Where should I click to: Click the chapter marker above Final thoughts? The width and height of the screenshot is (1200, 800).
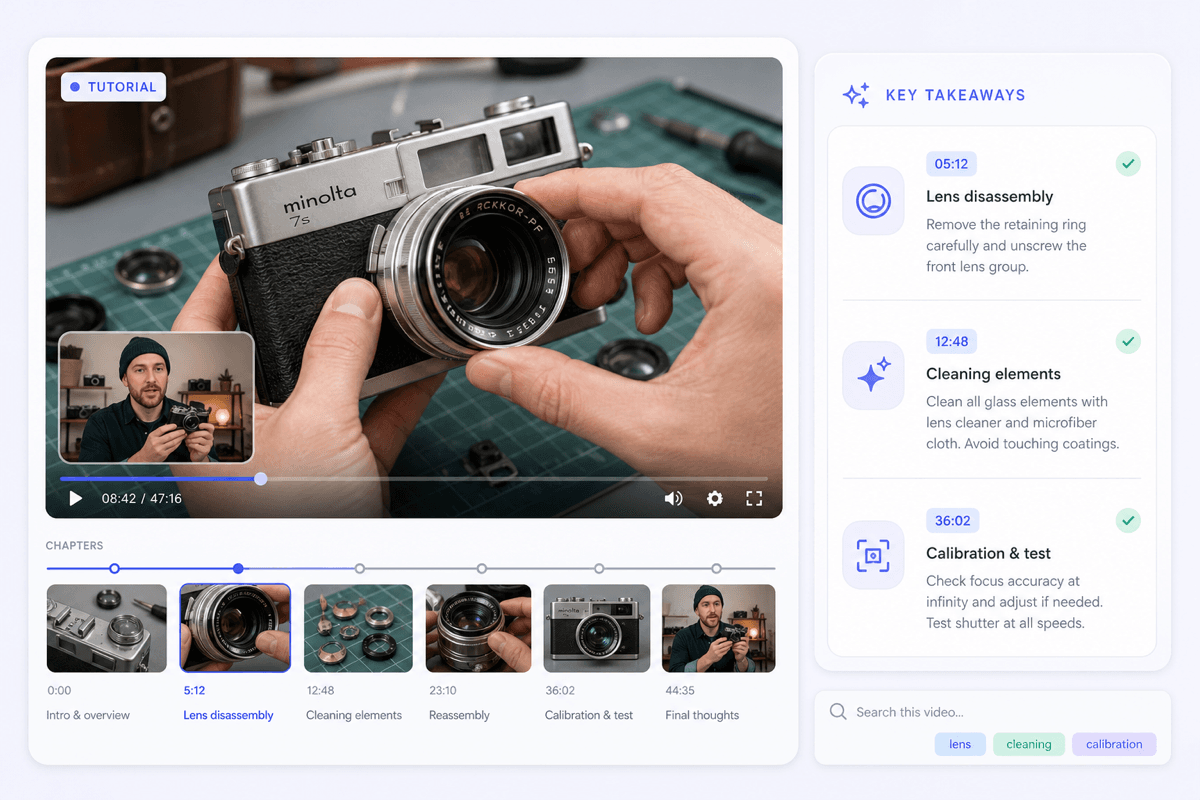716,568
